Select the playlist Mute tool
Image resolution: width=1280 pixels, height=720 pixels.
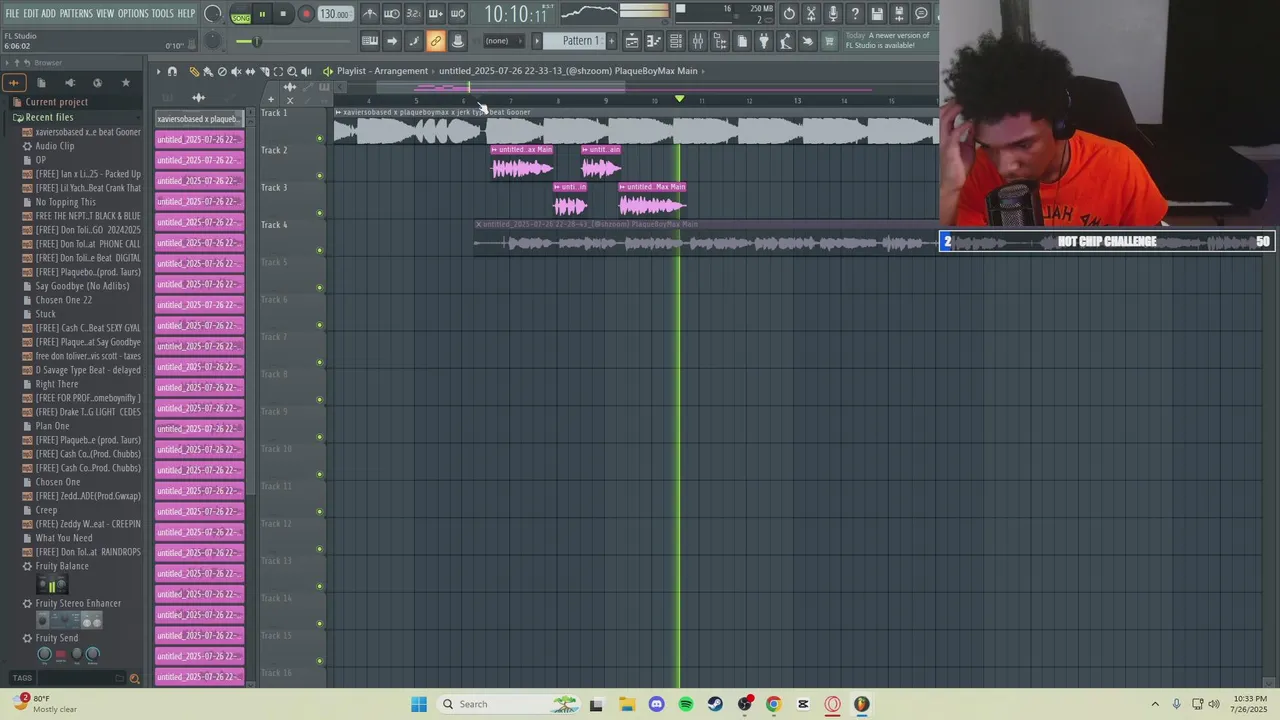(236, 71)
